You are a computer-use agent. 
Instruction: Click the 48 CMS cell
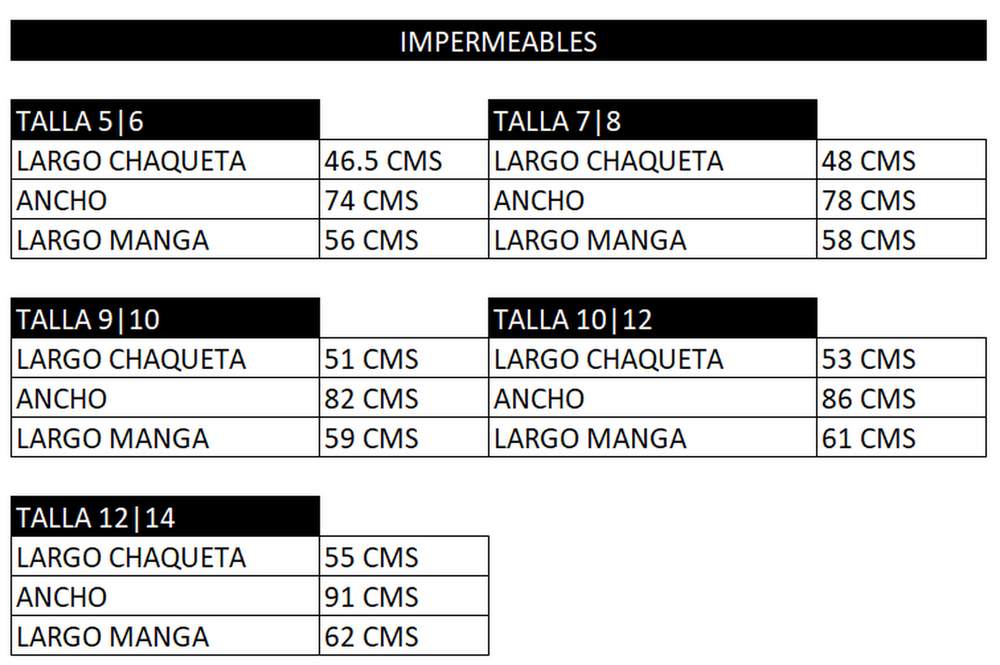[900, 160]
